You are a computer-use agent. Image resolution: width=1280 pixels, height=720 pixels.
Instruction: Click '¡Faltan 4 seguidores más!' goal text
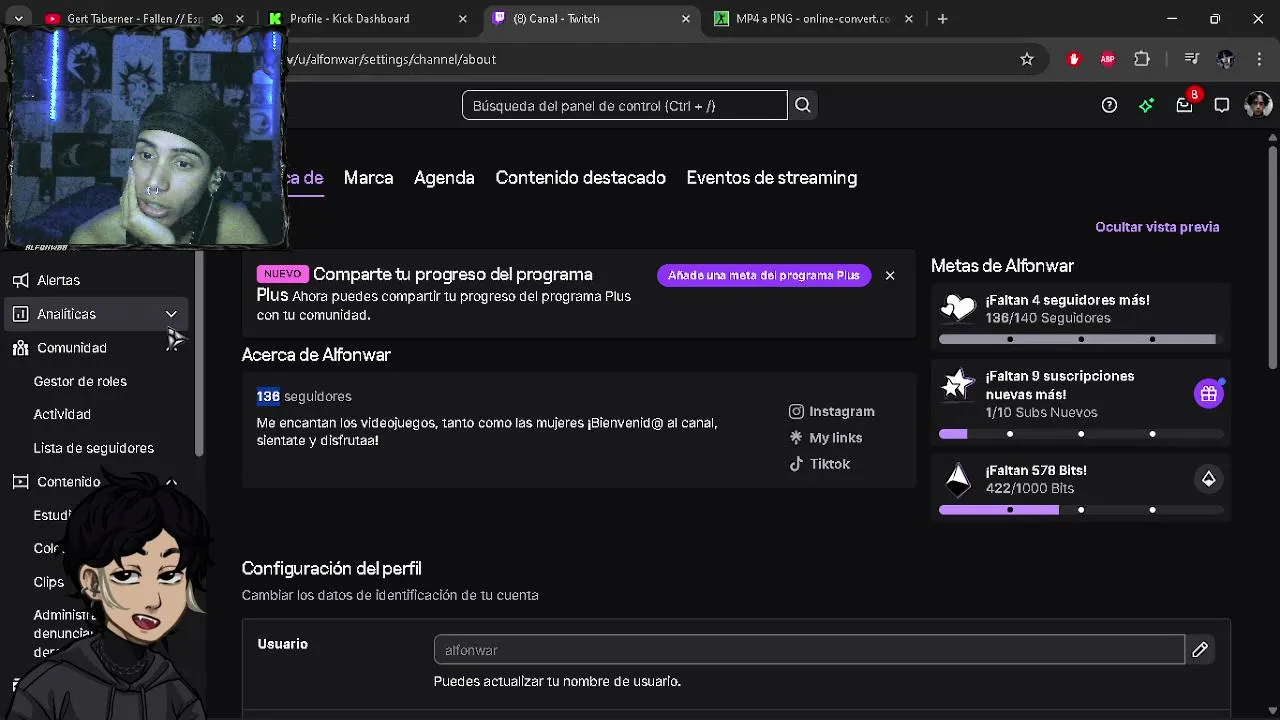[1067, 300]
